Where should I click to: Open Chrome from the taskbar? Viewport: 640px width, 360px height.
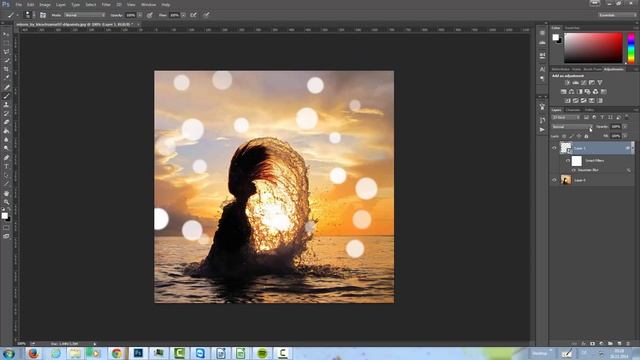point(116,353)
